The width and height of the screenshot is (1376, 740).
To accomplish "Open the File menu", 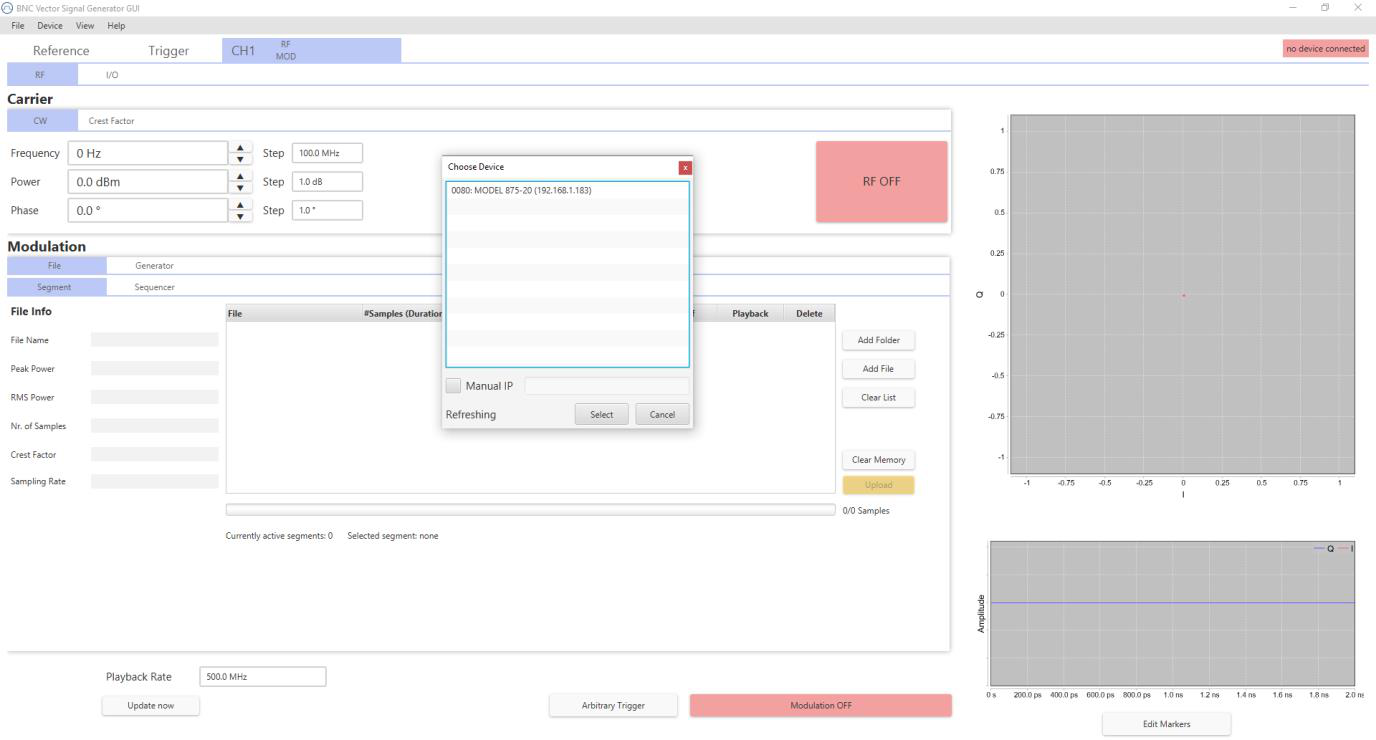I will tap(18, 25).
